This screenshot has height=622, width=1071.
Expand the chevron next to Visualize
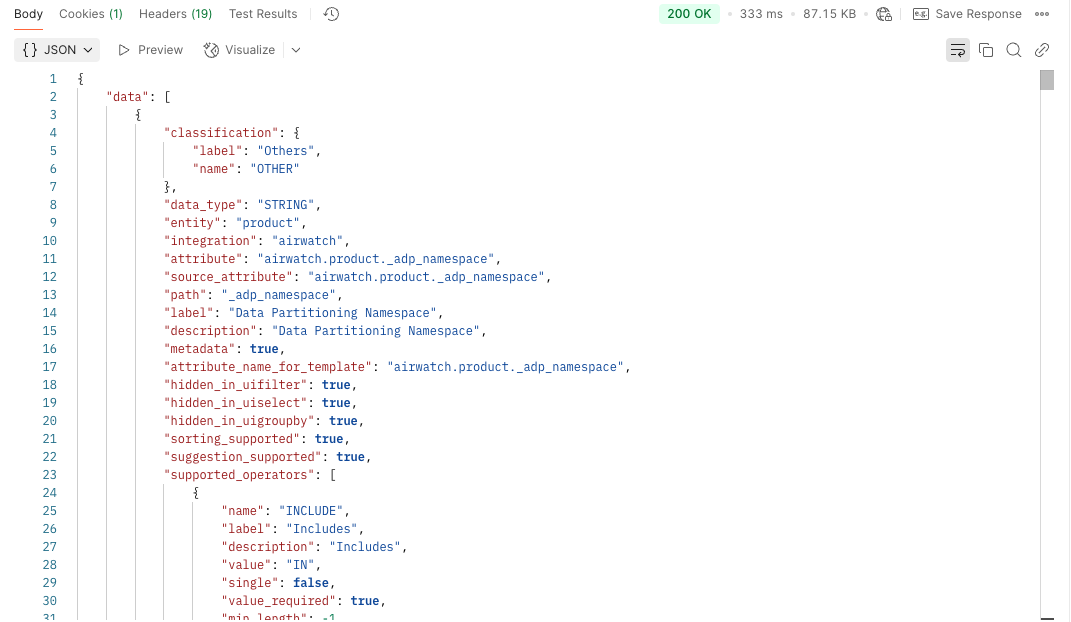[x=295, y=49]
